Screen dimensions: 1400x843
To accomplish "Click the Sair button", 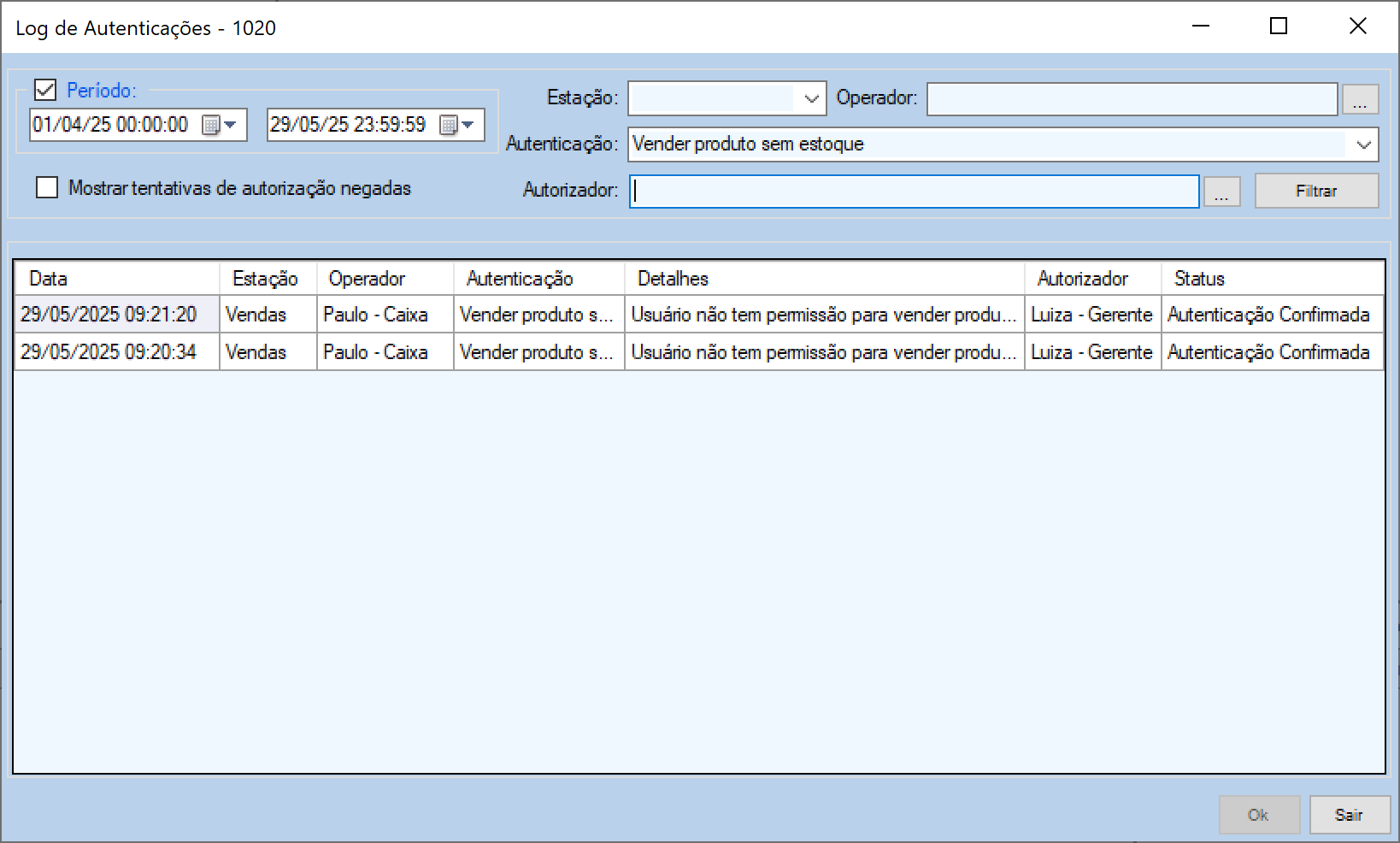I will 1349,815.
